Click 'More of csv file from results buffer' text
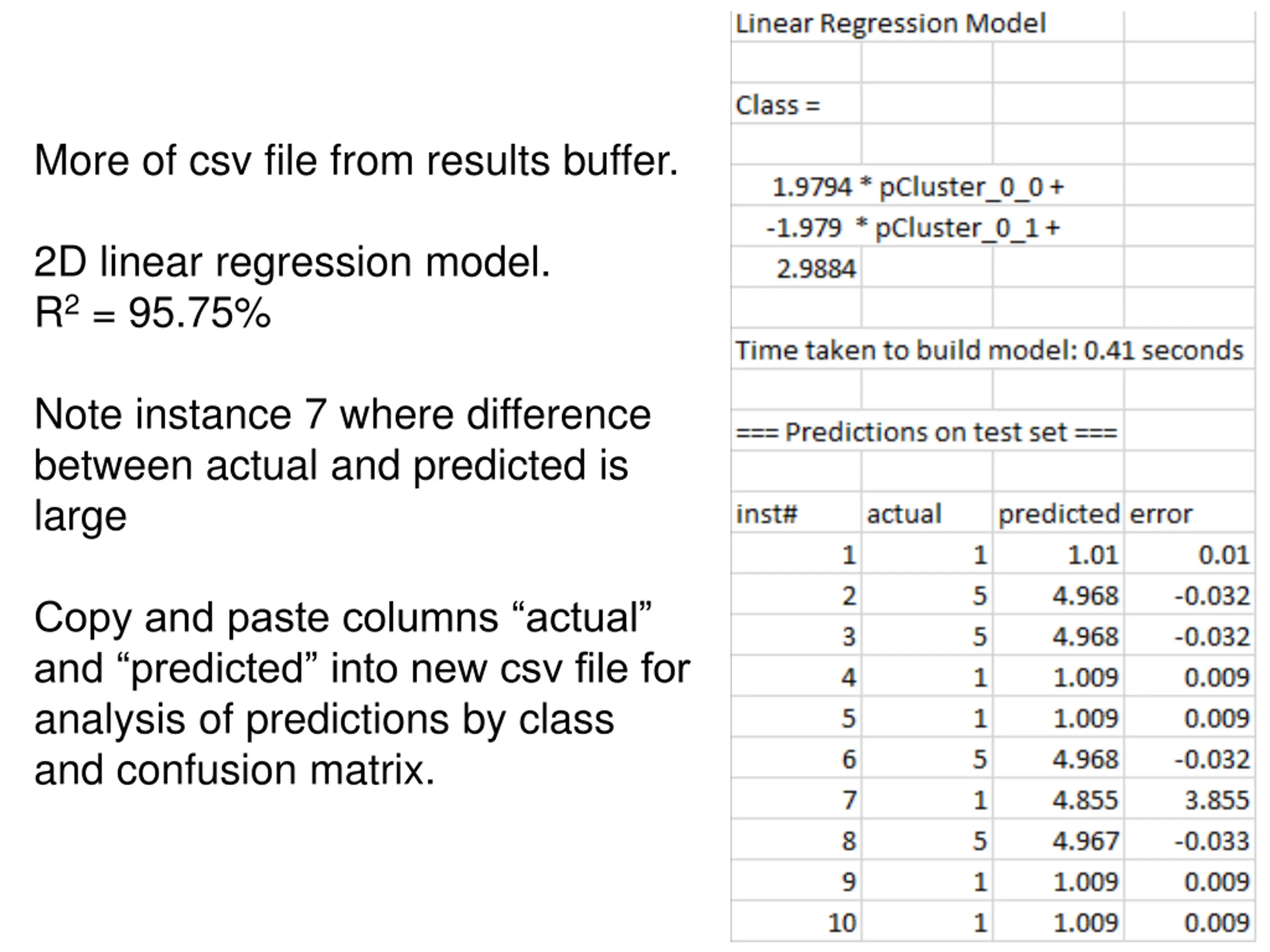This screenshot has height=952, width=1270. coord(356,160)
